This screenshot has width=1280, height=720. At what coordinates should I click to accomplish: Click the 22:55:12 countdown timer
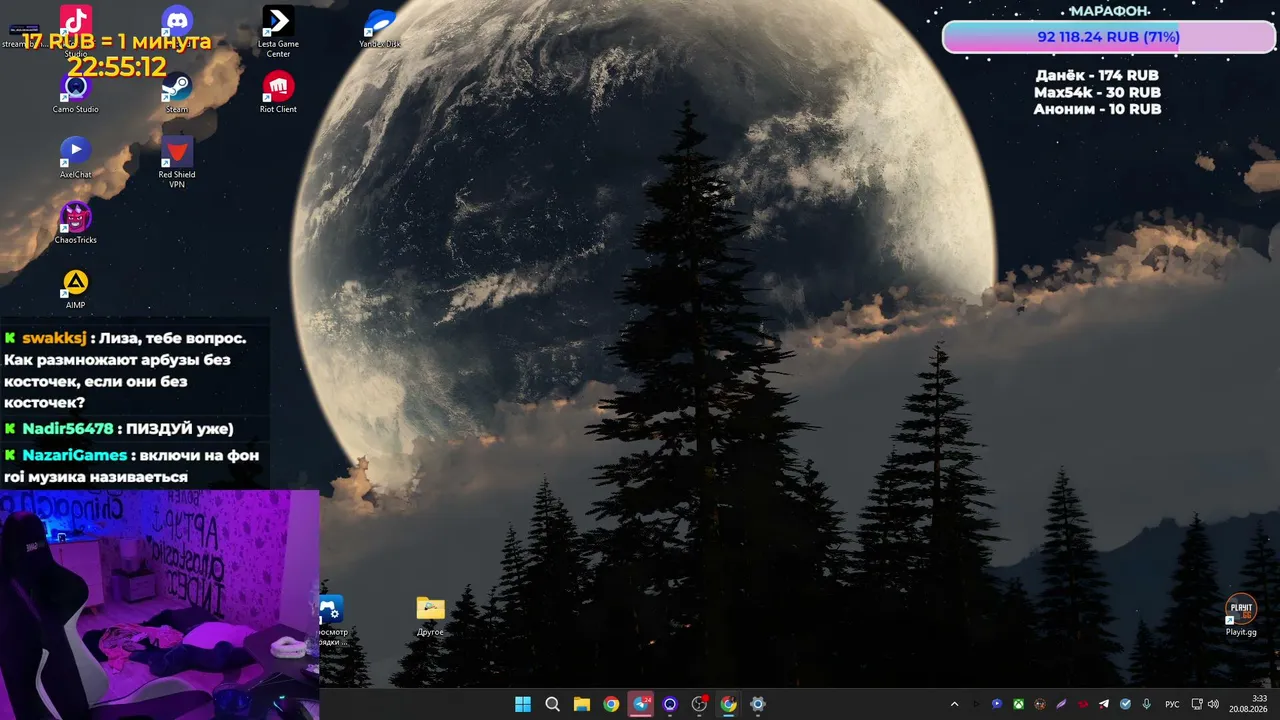point(117,67)
